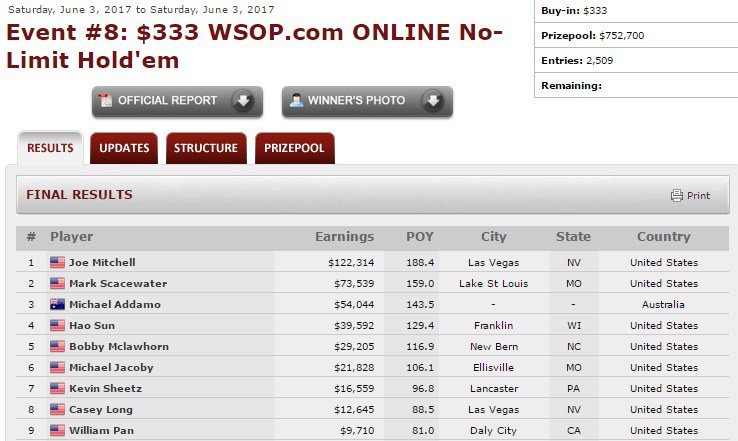Image resolution: width=738 pixels, height=441 pixels.
Task: Click the Prizepool $752,700 info row
Action: tap(636, 35)
